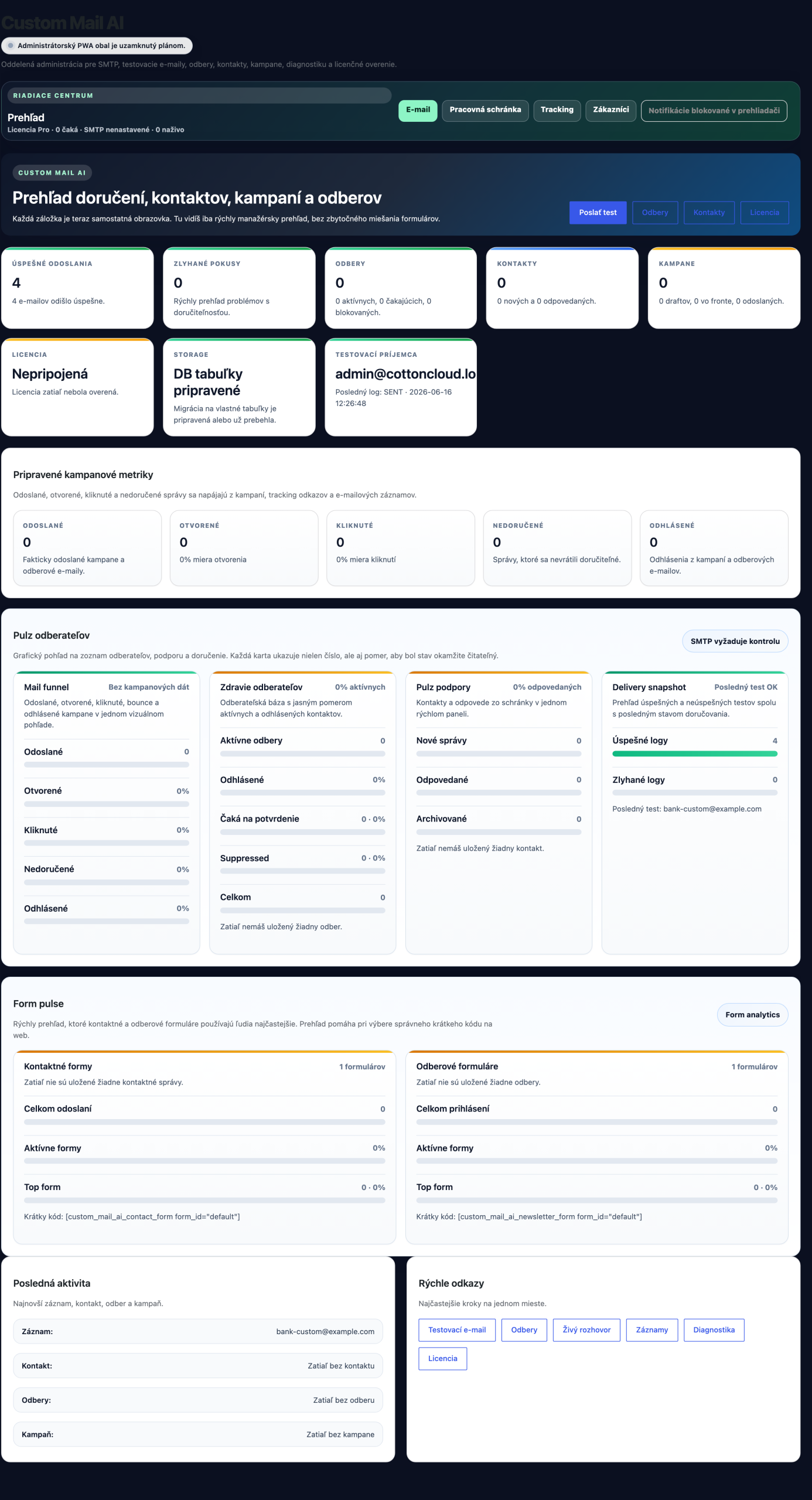Viewport: 812px width, 1500px height.
Task: Click the Odhlásené metric card
Action: (714, 548)
